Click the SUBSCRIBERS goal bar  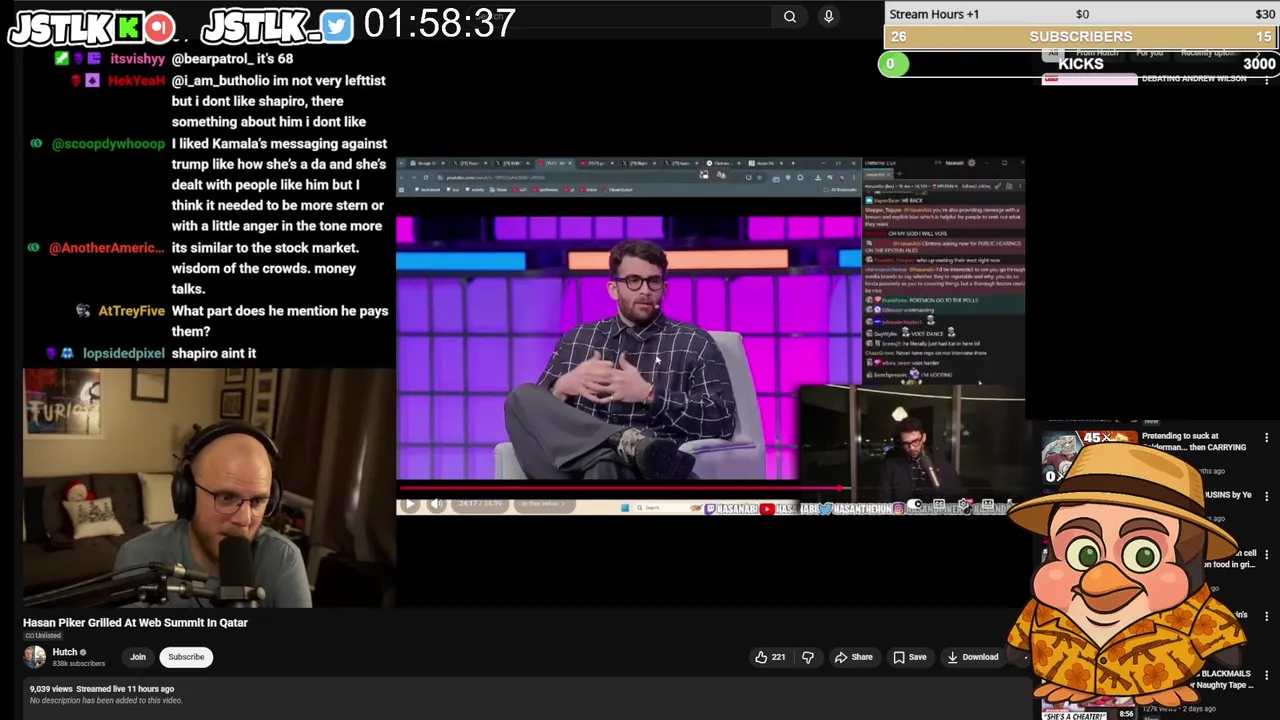tap(1081, 37)
